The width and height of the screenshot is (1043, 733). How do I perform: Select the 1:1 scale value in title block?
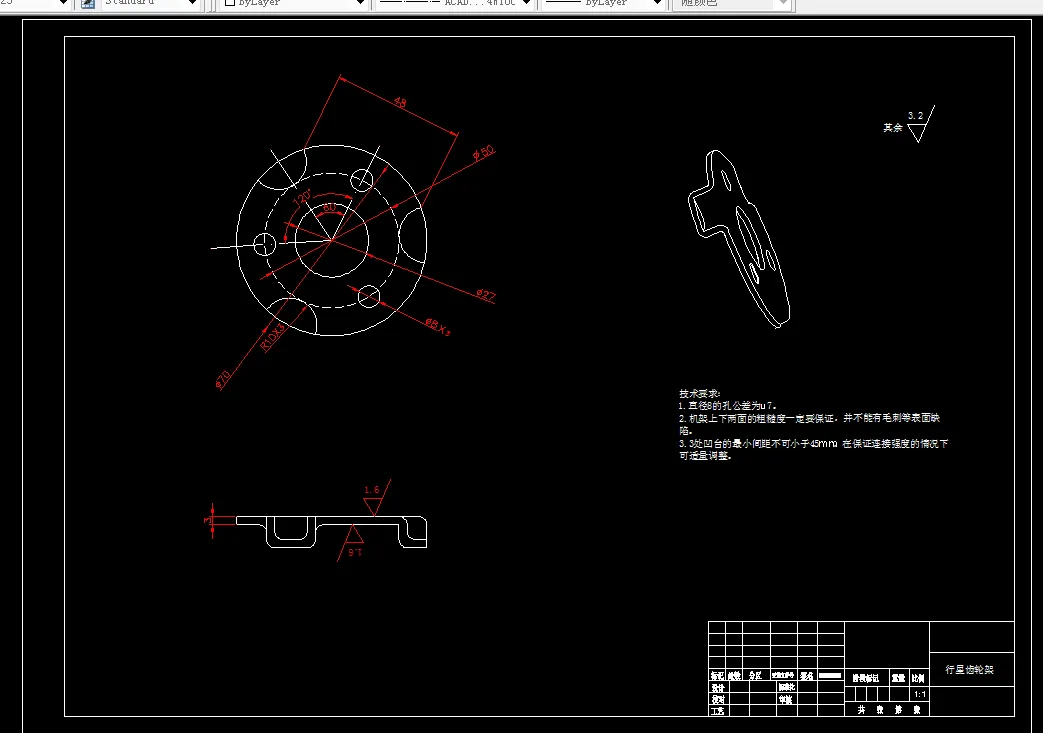(x=920, y=694)
